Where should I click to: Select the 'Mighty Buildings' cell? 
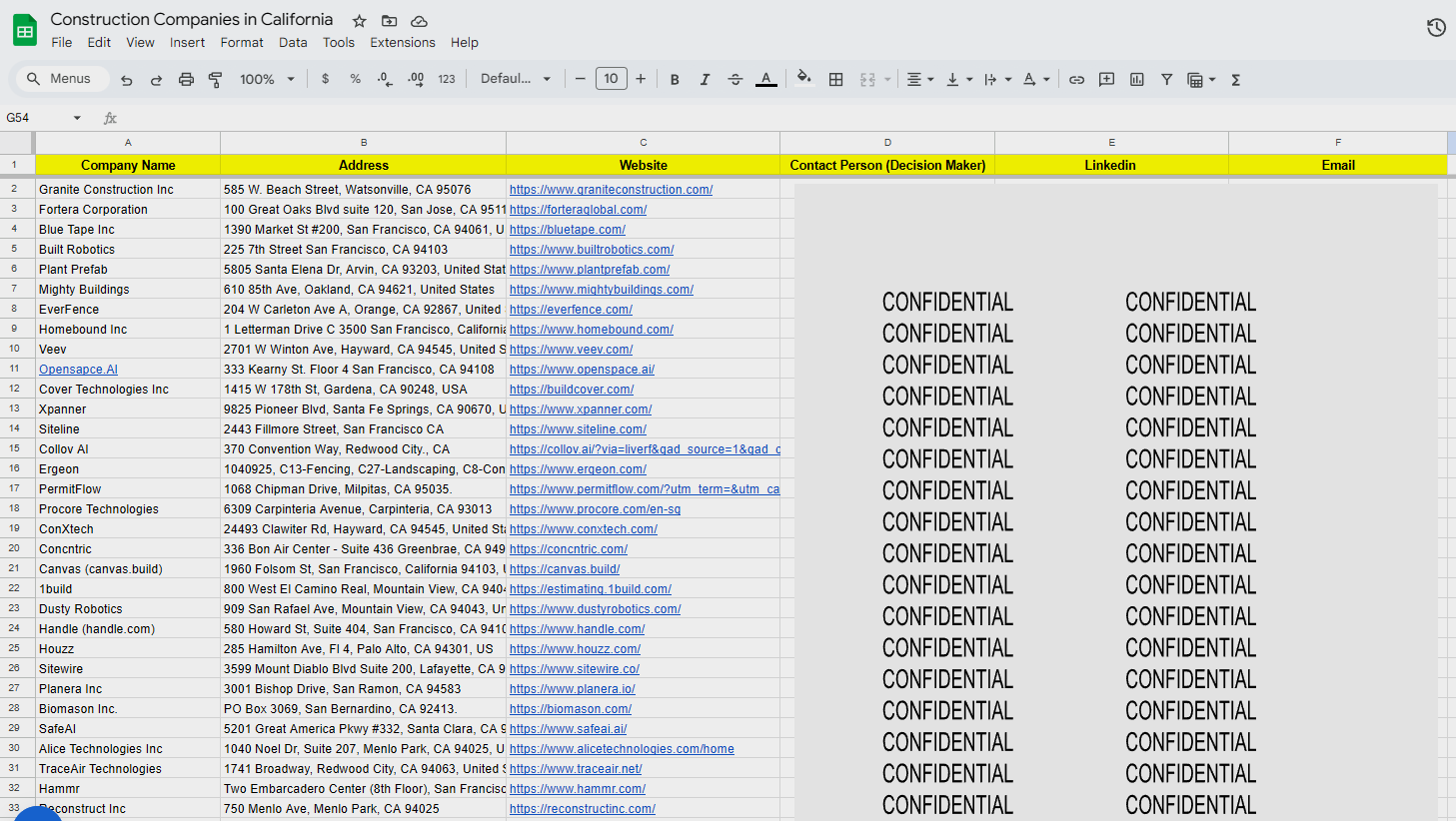pos(128,290)
